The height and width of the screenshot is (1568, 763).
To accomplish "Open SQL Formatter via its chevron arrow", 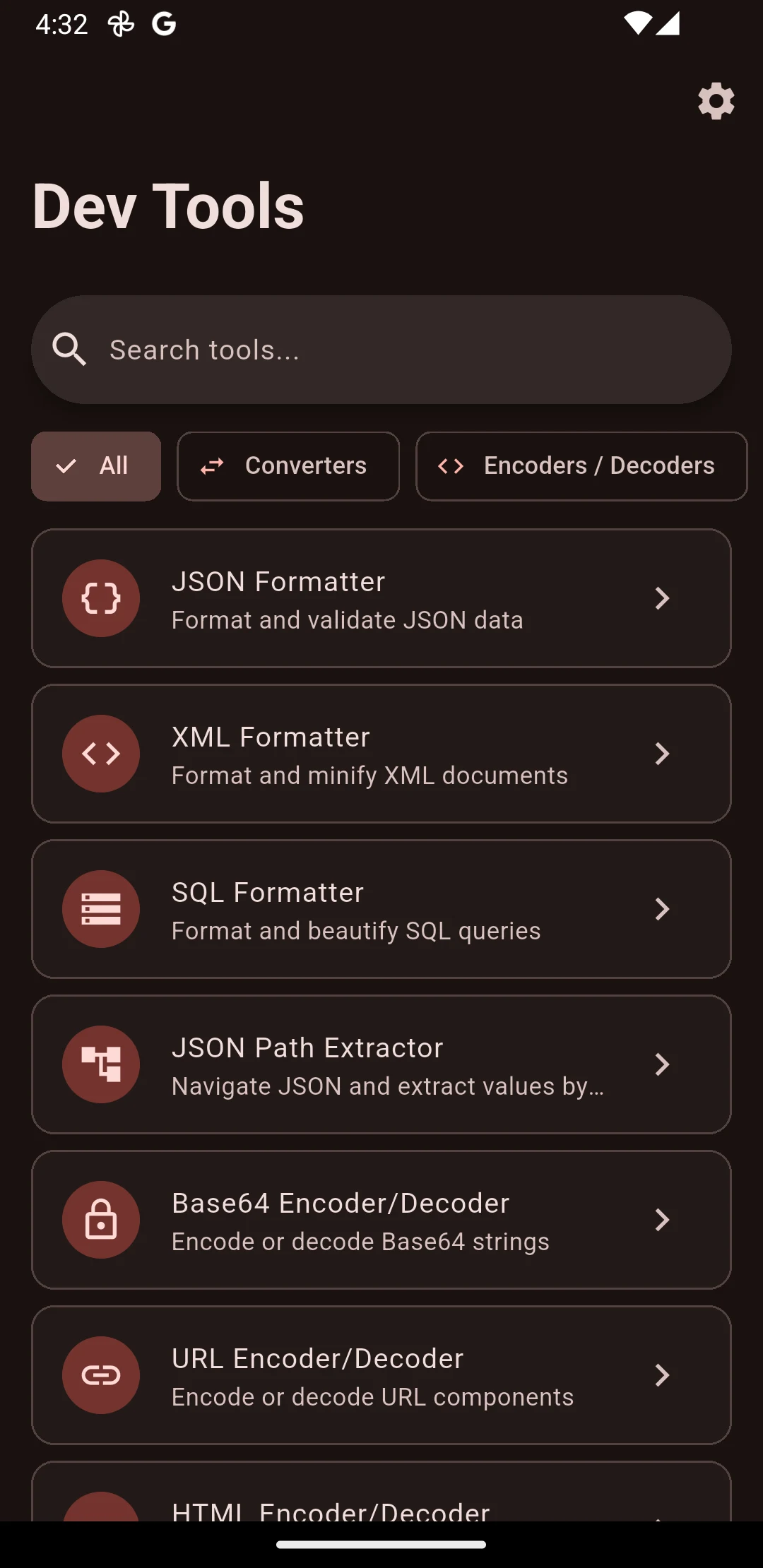I will tap(662, 909).
